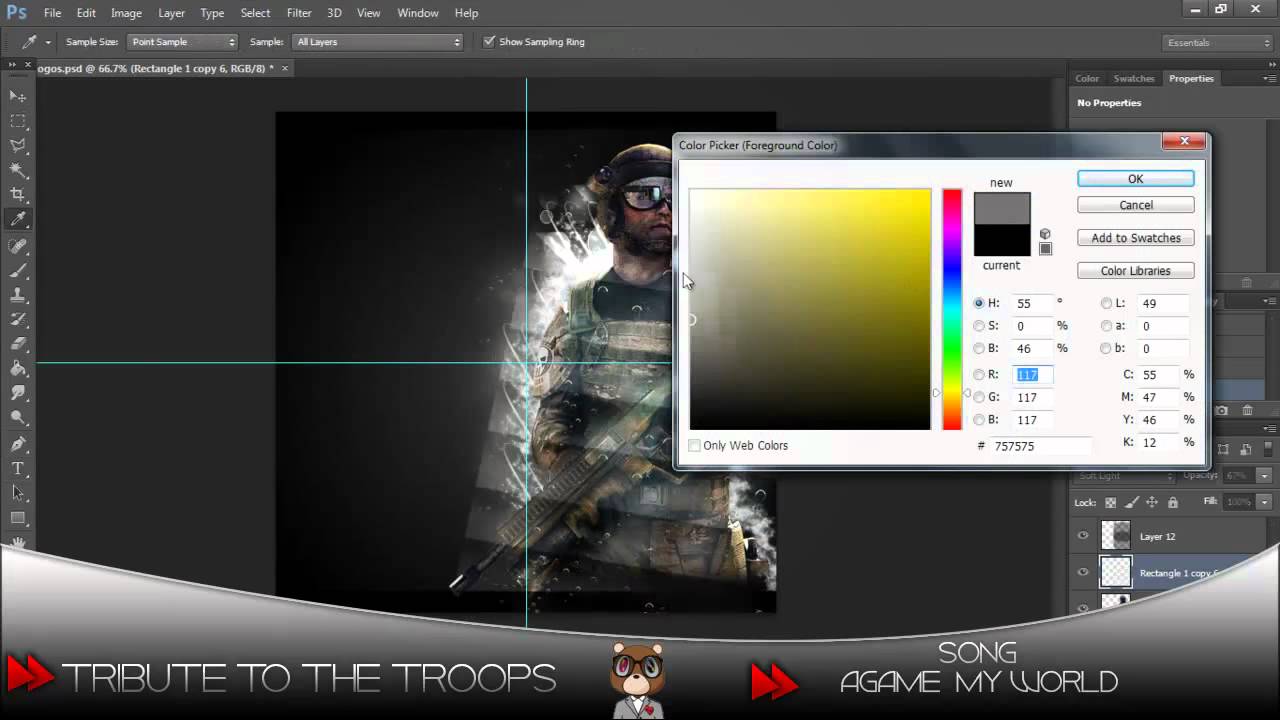Toggle Show Sampling Ring checkbox
1280x720 pixels.
489,42
